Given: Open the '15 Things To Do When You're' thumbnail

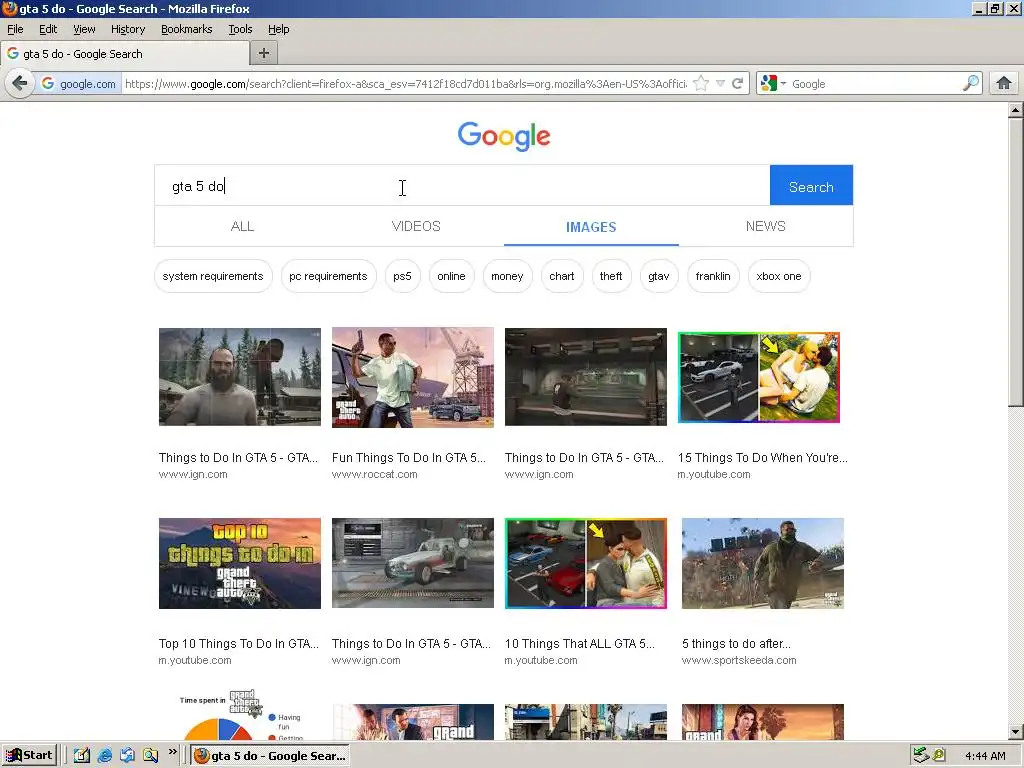Looking at the screenshot, I should click(759, 377).
